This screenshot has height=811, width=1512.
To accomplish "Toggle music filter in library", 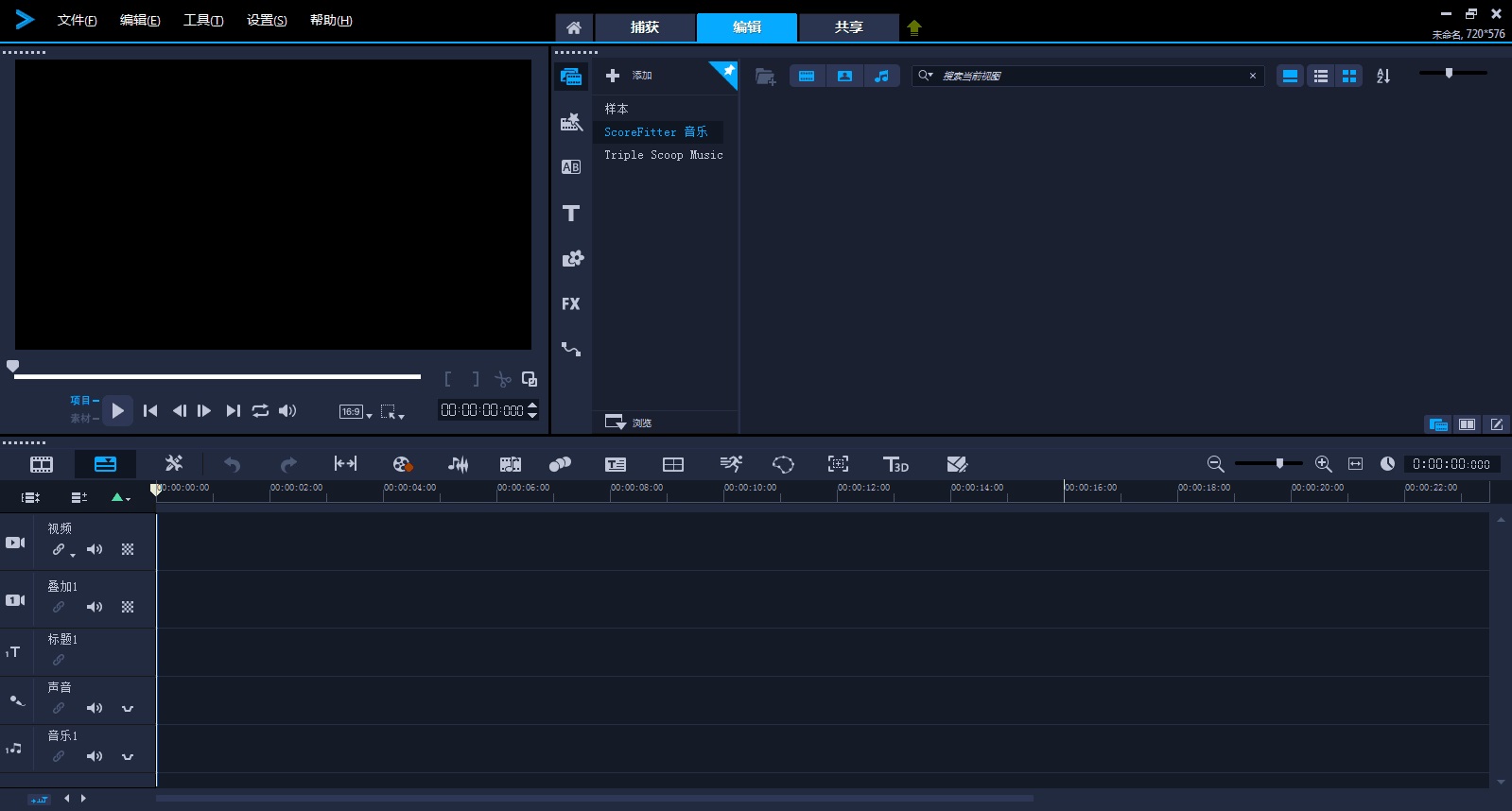I will click(881, 76).
